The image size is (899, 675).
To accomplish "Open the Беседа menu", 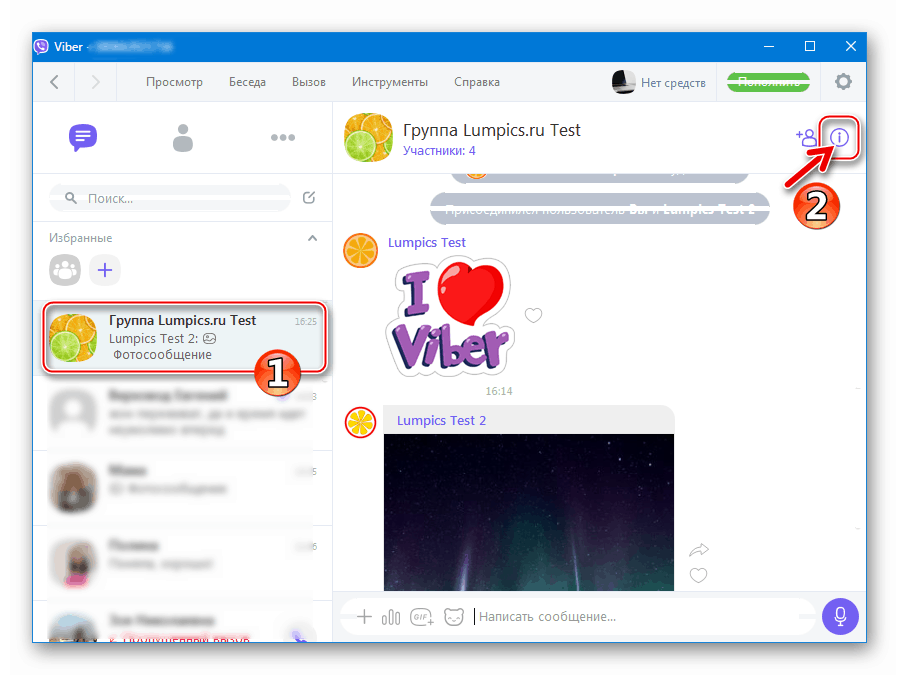I will click(247, 81).
